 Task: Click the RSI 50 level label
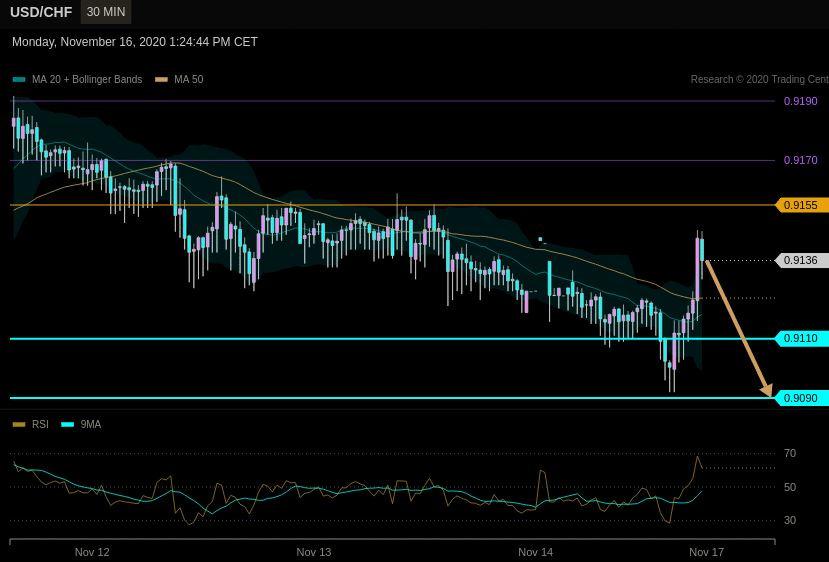click(790, 487)
